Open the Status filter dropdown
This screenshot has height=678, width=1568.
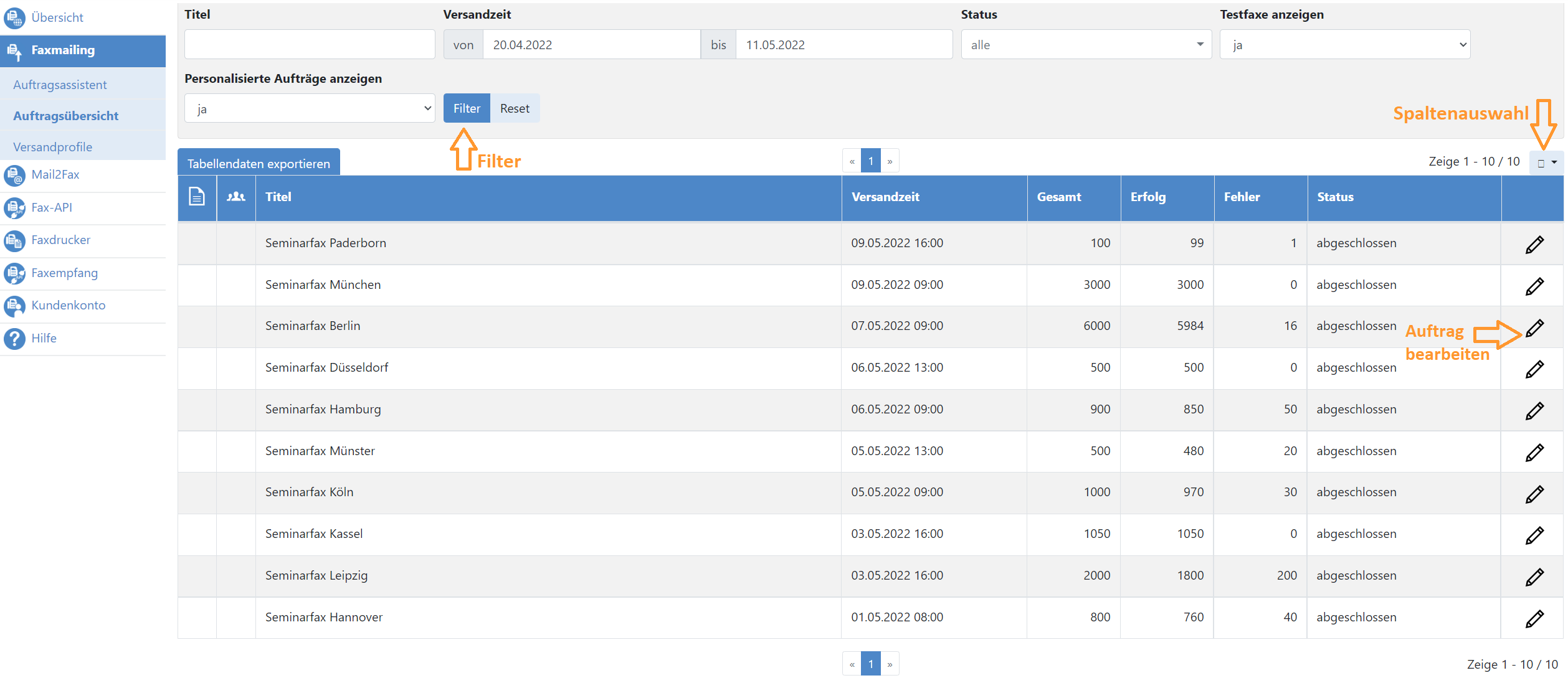1086,45
